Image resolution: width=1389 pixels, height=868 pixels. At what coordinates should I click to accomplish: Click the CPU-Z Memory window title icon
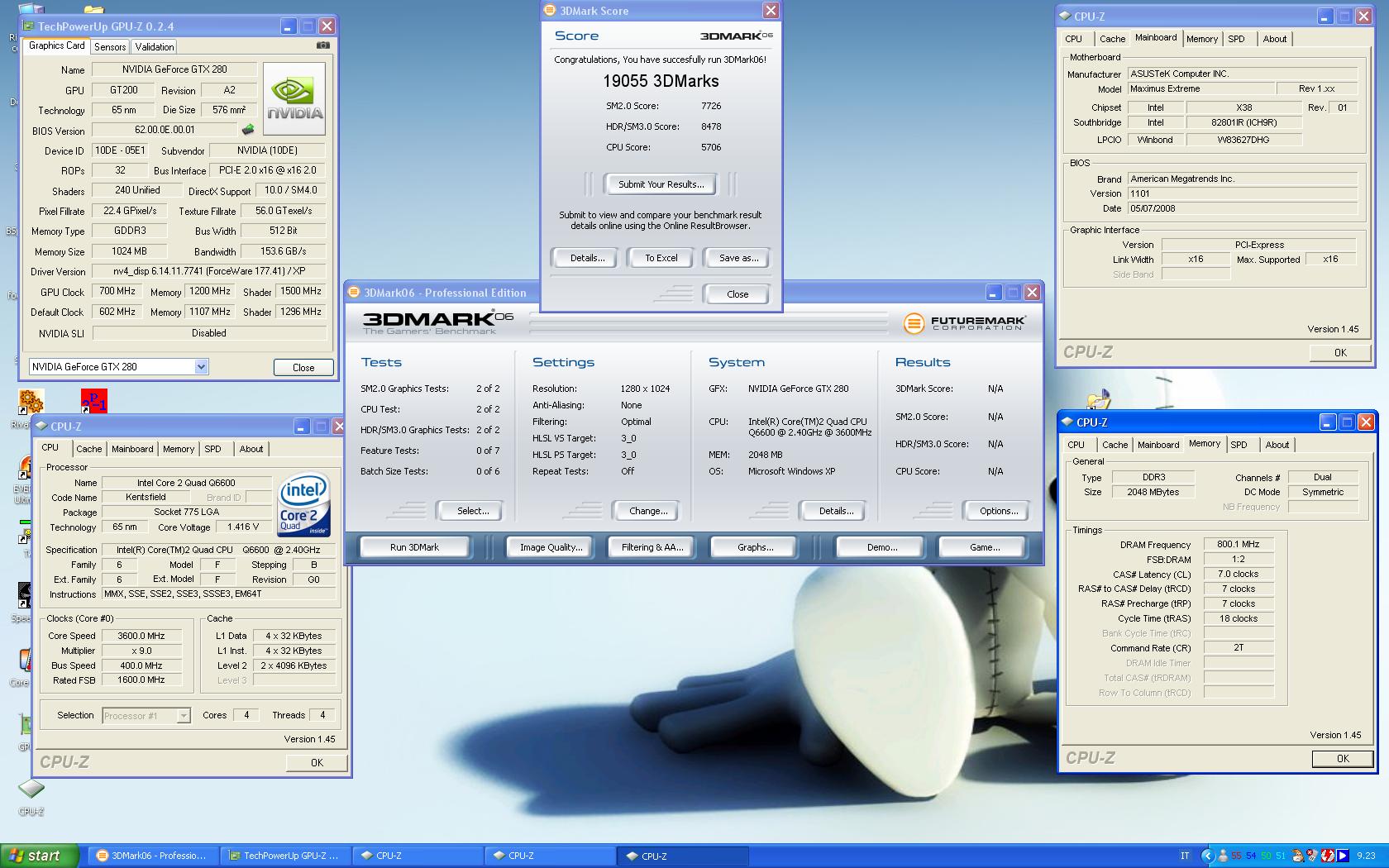coord(1068,422)
